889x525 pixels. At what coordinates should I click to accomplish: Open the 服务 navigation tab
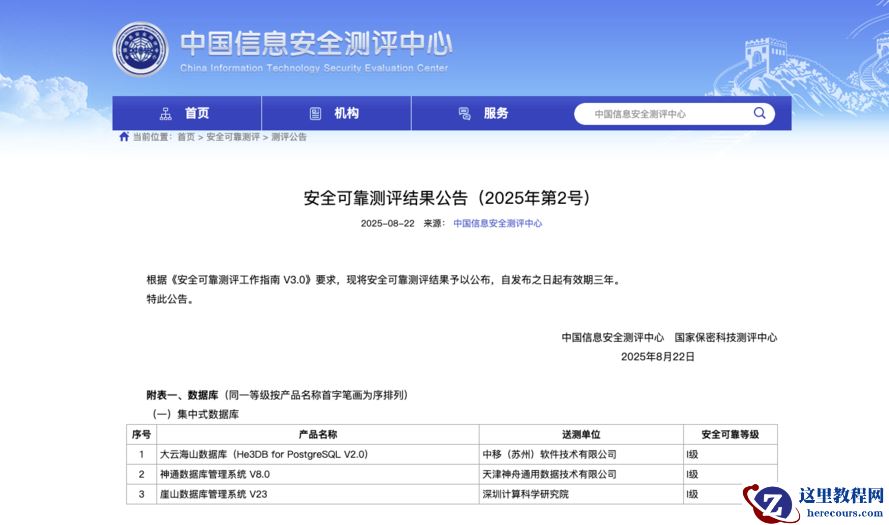[x=486, y=113]
